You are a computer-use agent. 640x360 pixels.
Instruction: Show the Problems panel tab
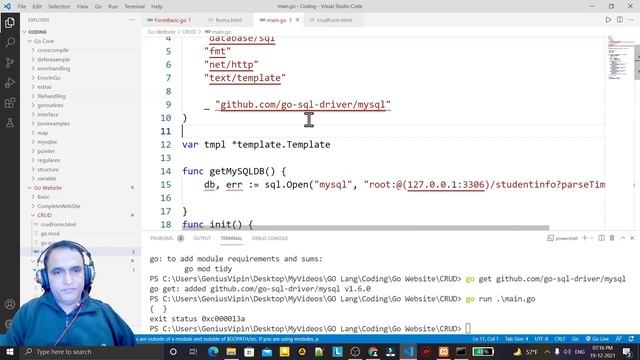click(162, 238)
